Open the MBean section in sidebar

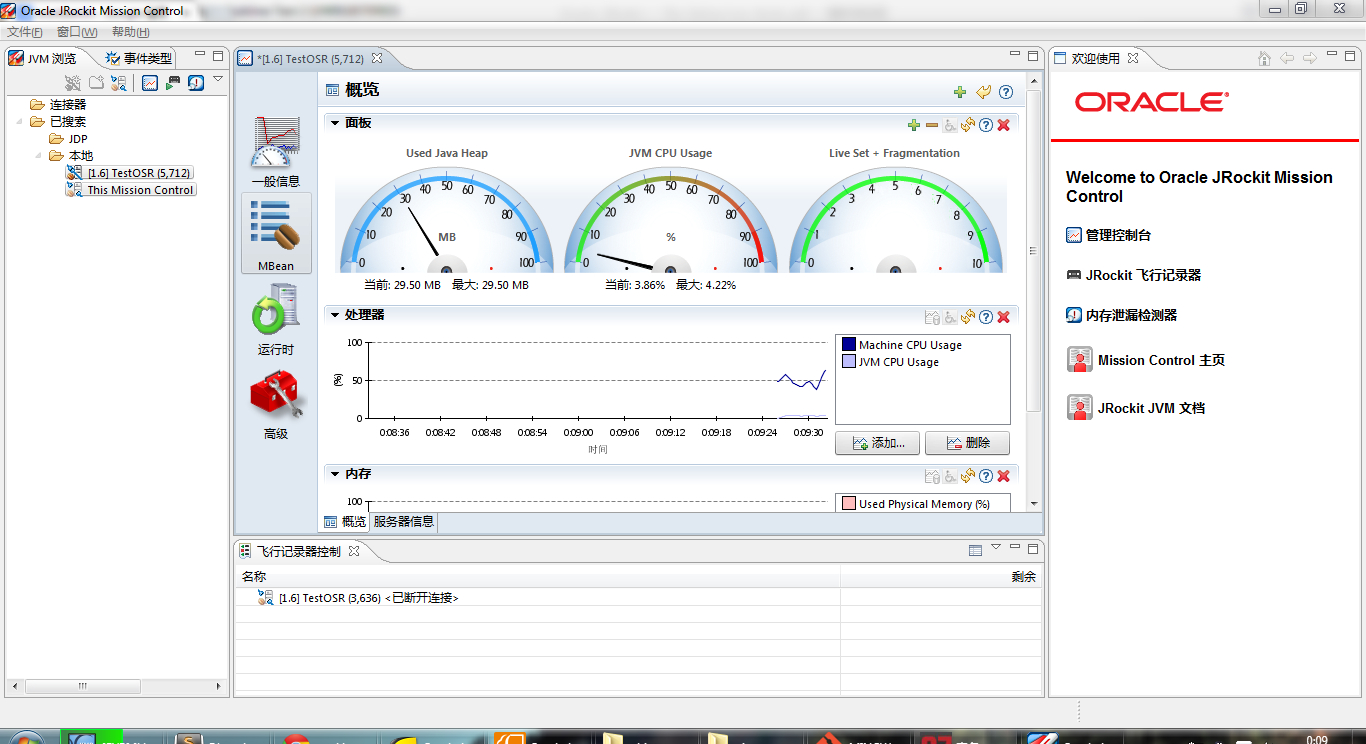coord(276,234)
